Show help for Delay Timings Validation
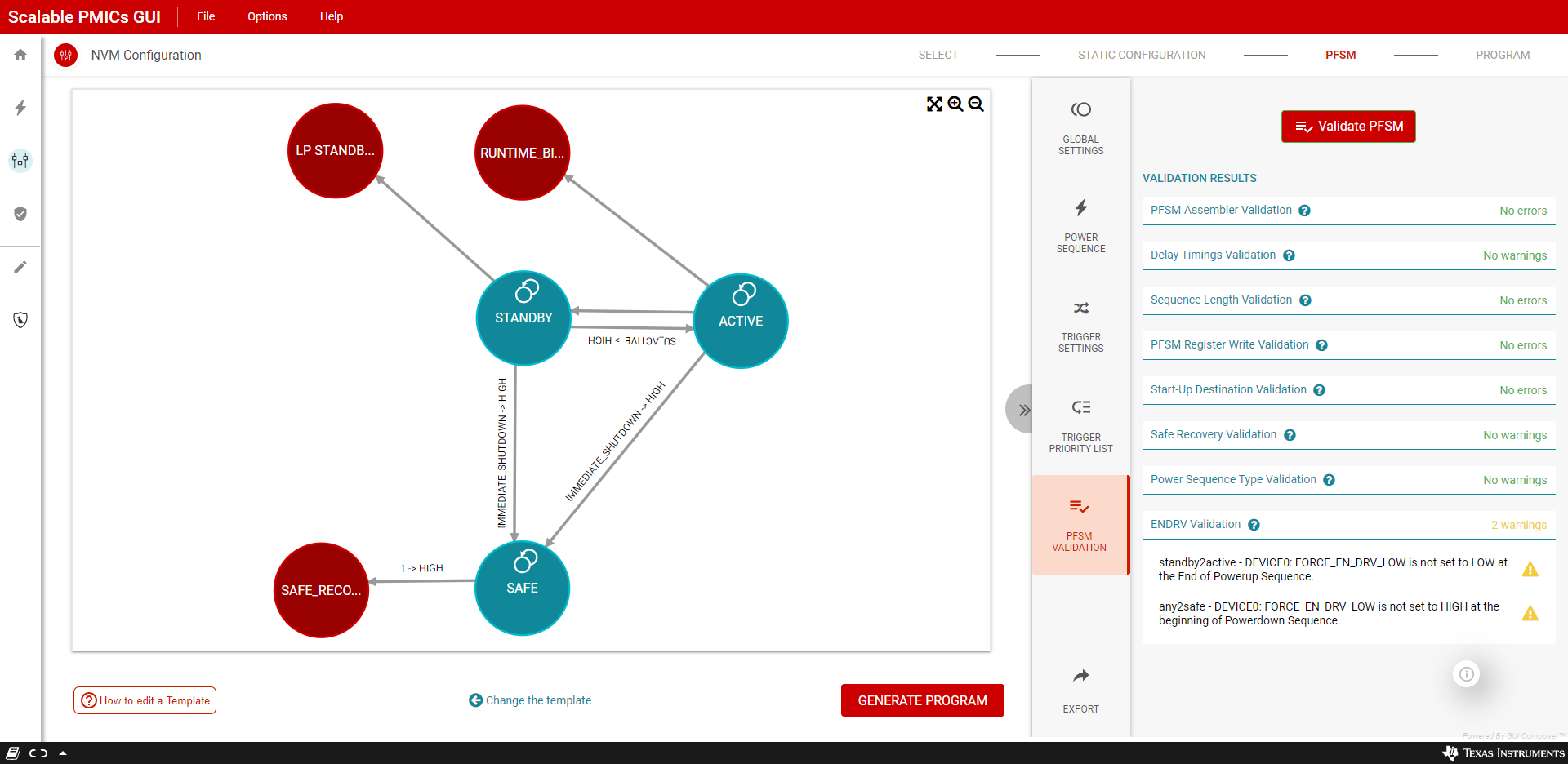Screen dimensions: 1568x764 click(x=1289, y=255)
